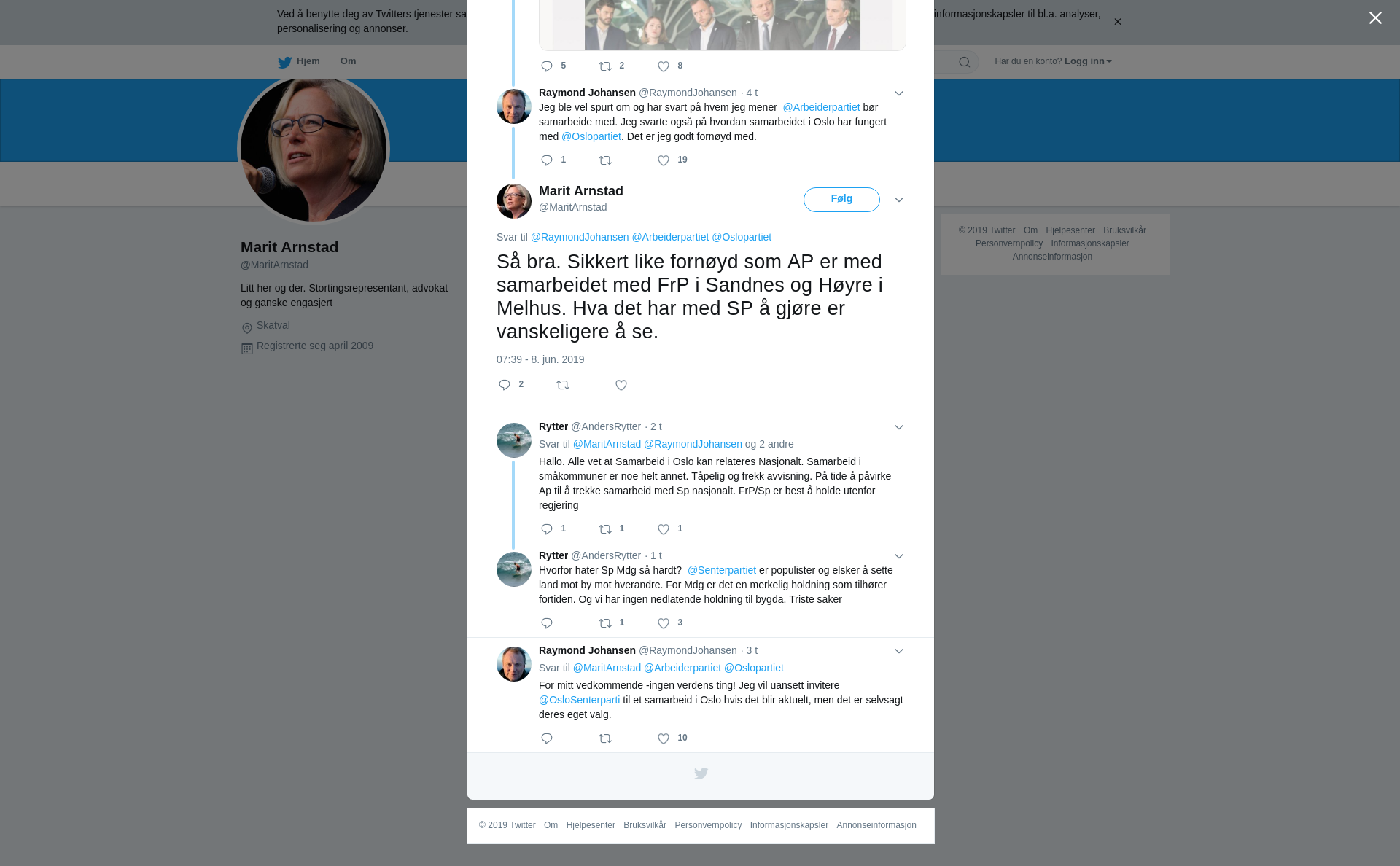The width and height of the screenshot is (1400, 866).
Task: Expand options chevron on Rytter's 2 t tweet
Action: 899,427
